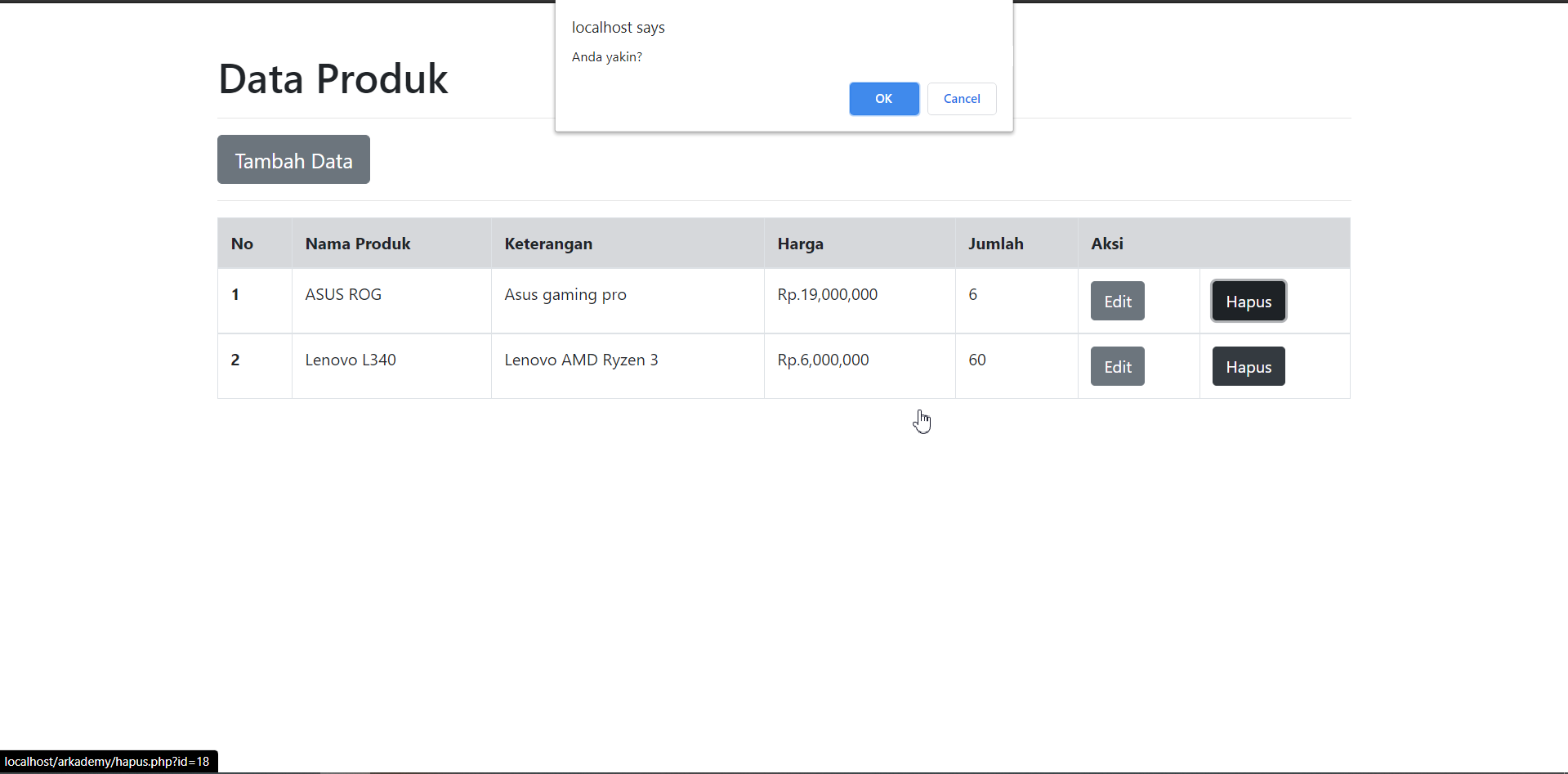The image size is (1568, 774).
Task: Select the 'Keterangan' column header
Action: [x=547, y=243]
